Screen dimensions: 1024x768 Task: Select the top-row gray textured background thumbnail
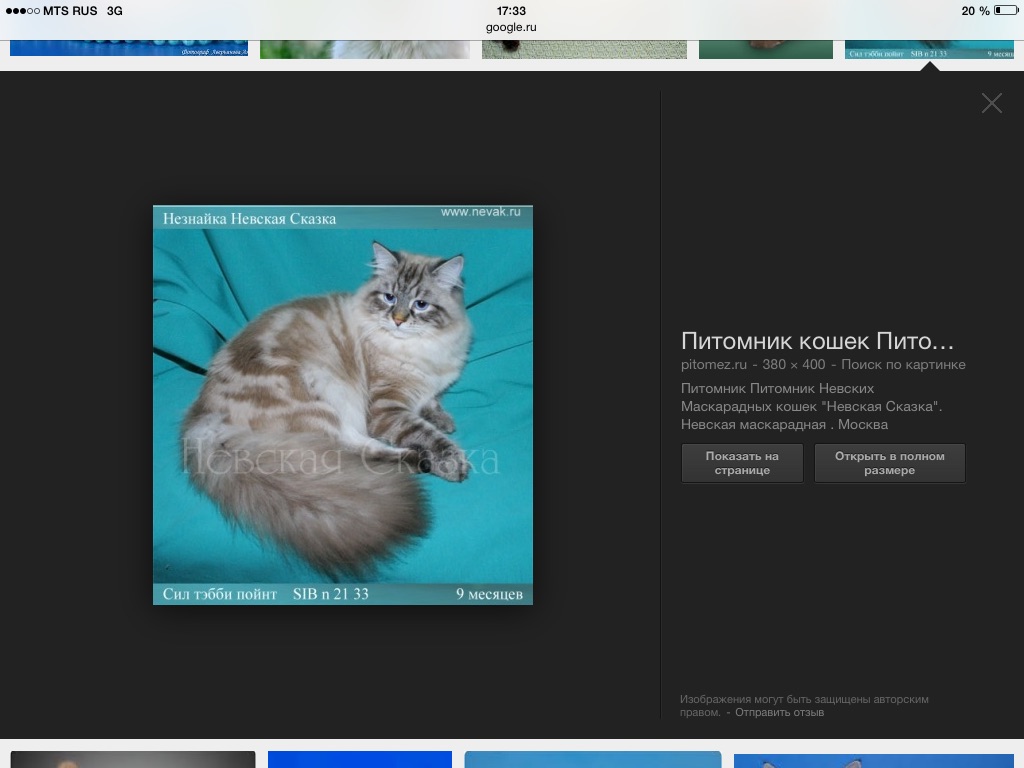tap(584, 49)
